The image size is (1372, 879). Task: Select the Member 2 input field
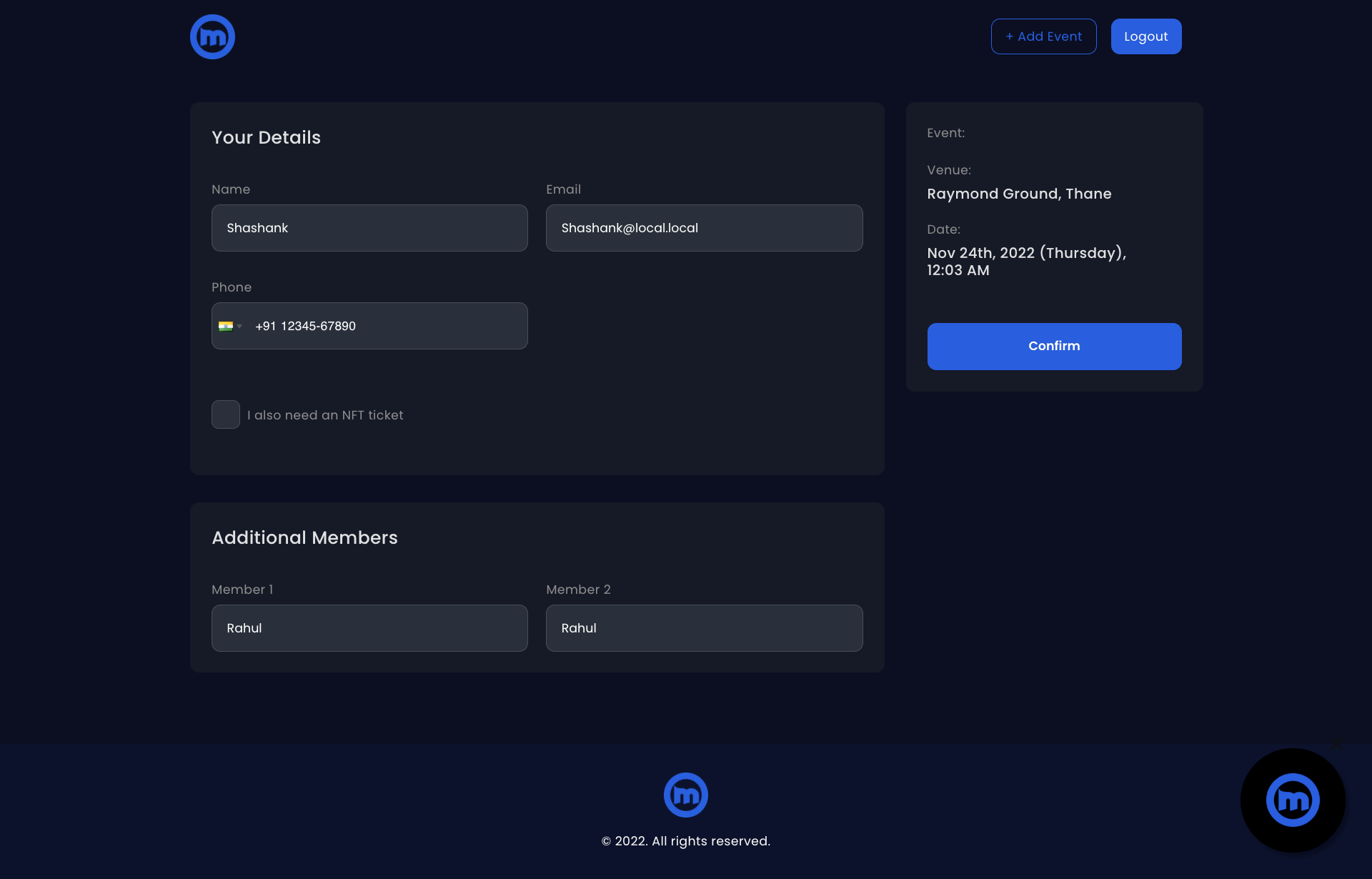[x=704, y=628]
